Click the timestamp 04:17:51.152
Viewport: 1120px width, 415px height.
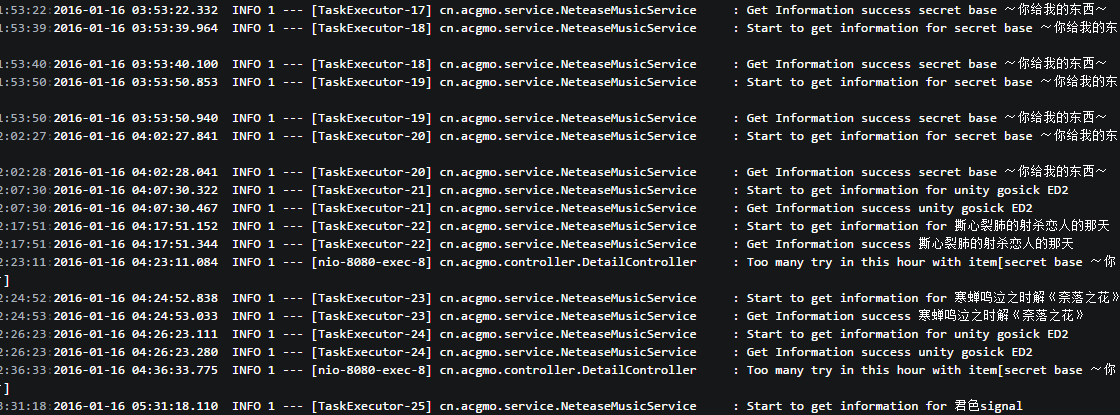coord(135,226)
